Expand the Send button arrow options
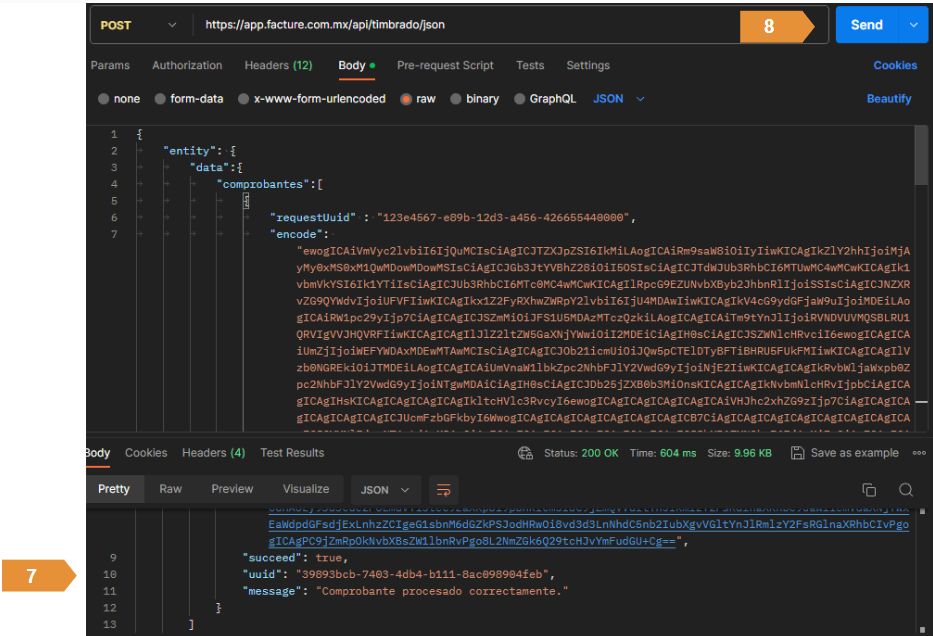933x636 pixels. [913, 26]
